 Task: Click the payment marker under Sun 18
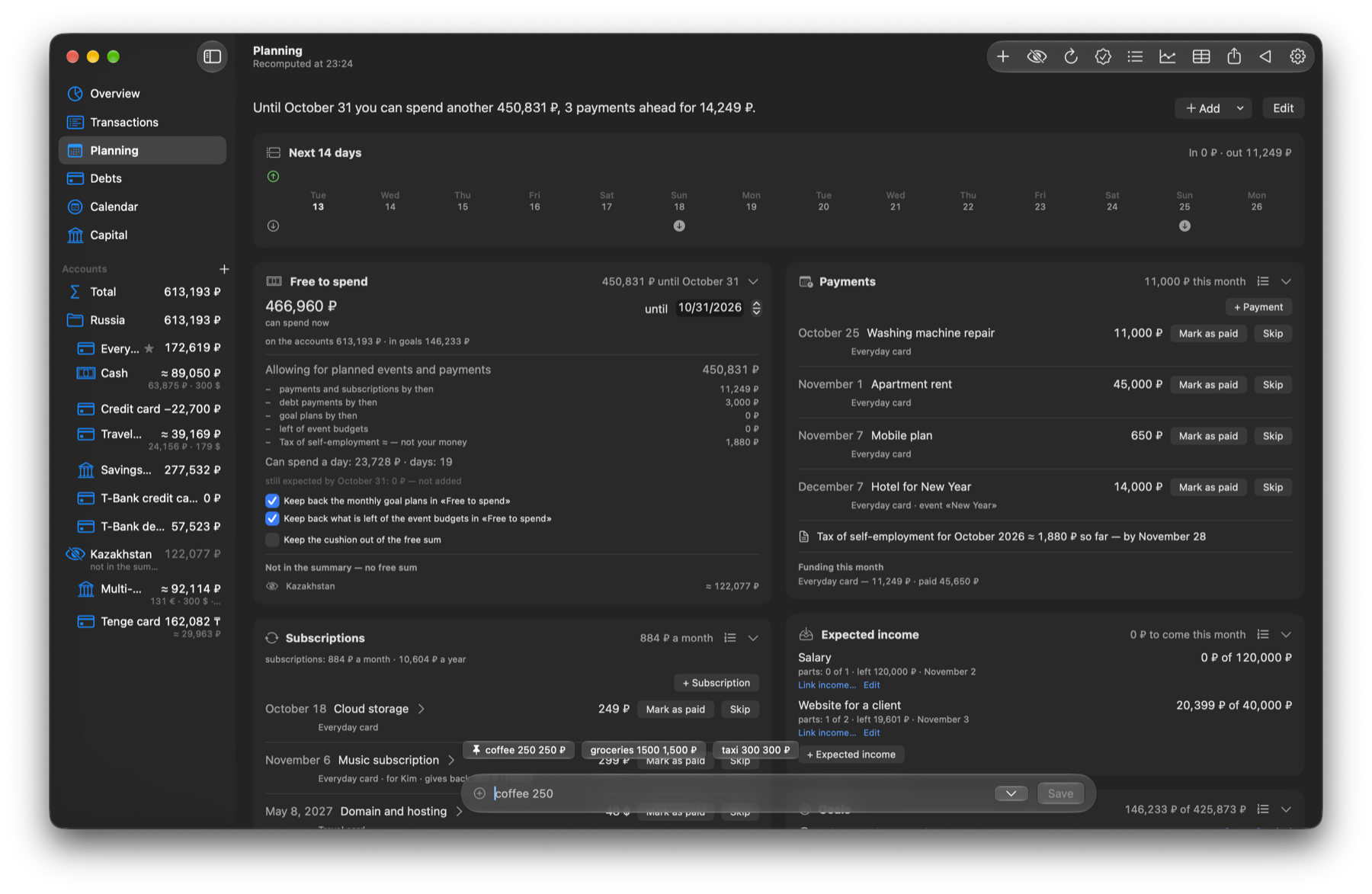(679, 226)
